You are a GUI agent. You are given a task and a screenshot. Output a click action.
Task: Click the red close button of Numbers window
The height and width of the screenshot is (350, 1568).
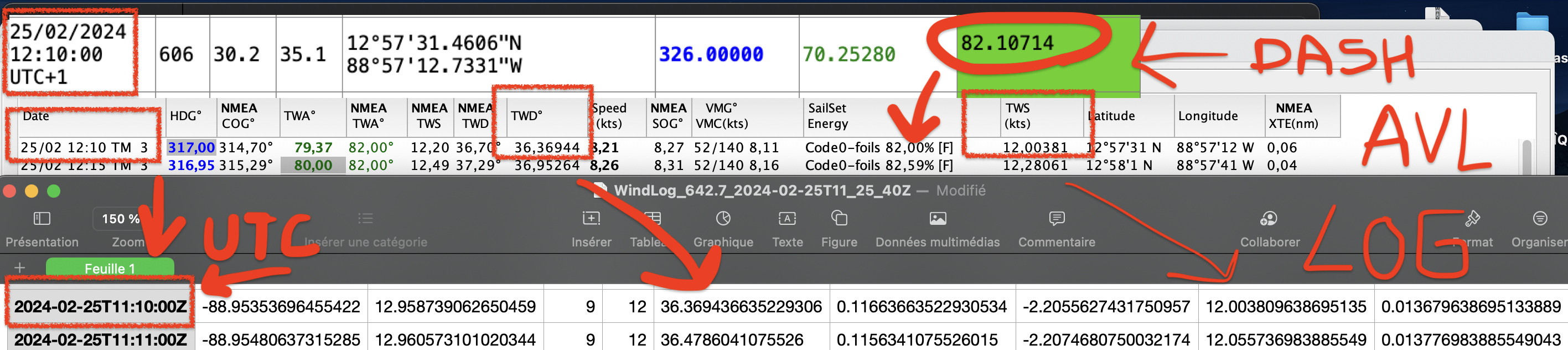coord(9,191)
